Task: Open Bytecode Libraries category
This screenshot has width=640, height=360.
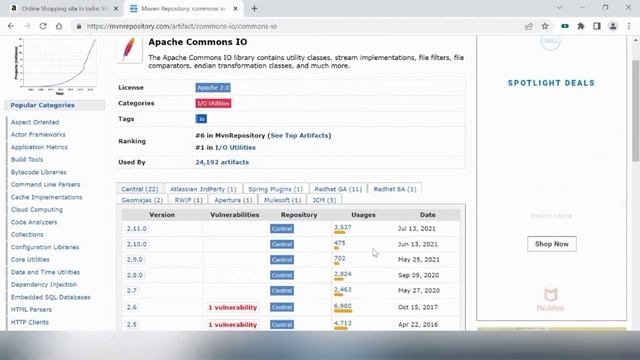Action: [38, 172]
